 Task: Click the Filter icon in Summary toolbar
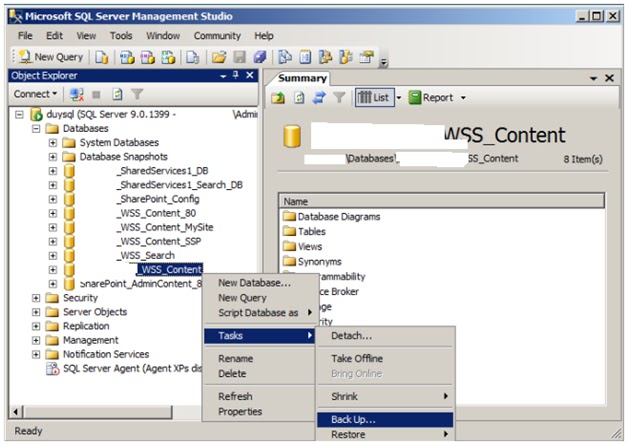[339, 97]
